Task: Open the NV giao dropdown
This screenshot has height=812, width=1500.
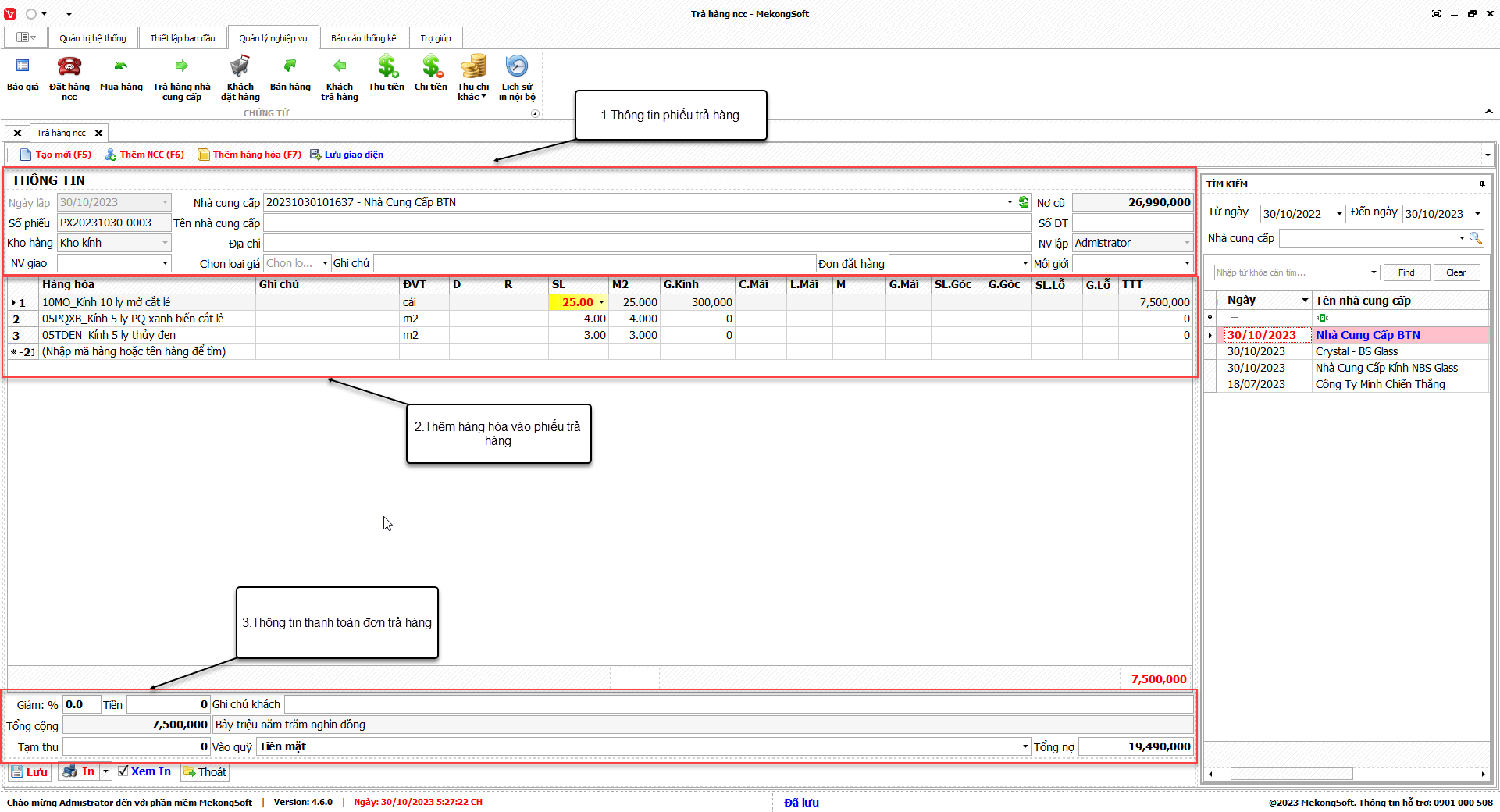Action: click(165, 263)
